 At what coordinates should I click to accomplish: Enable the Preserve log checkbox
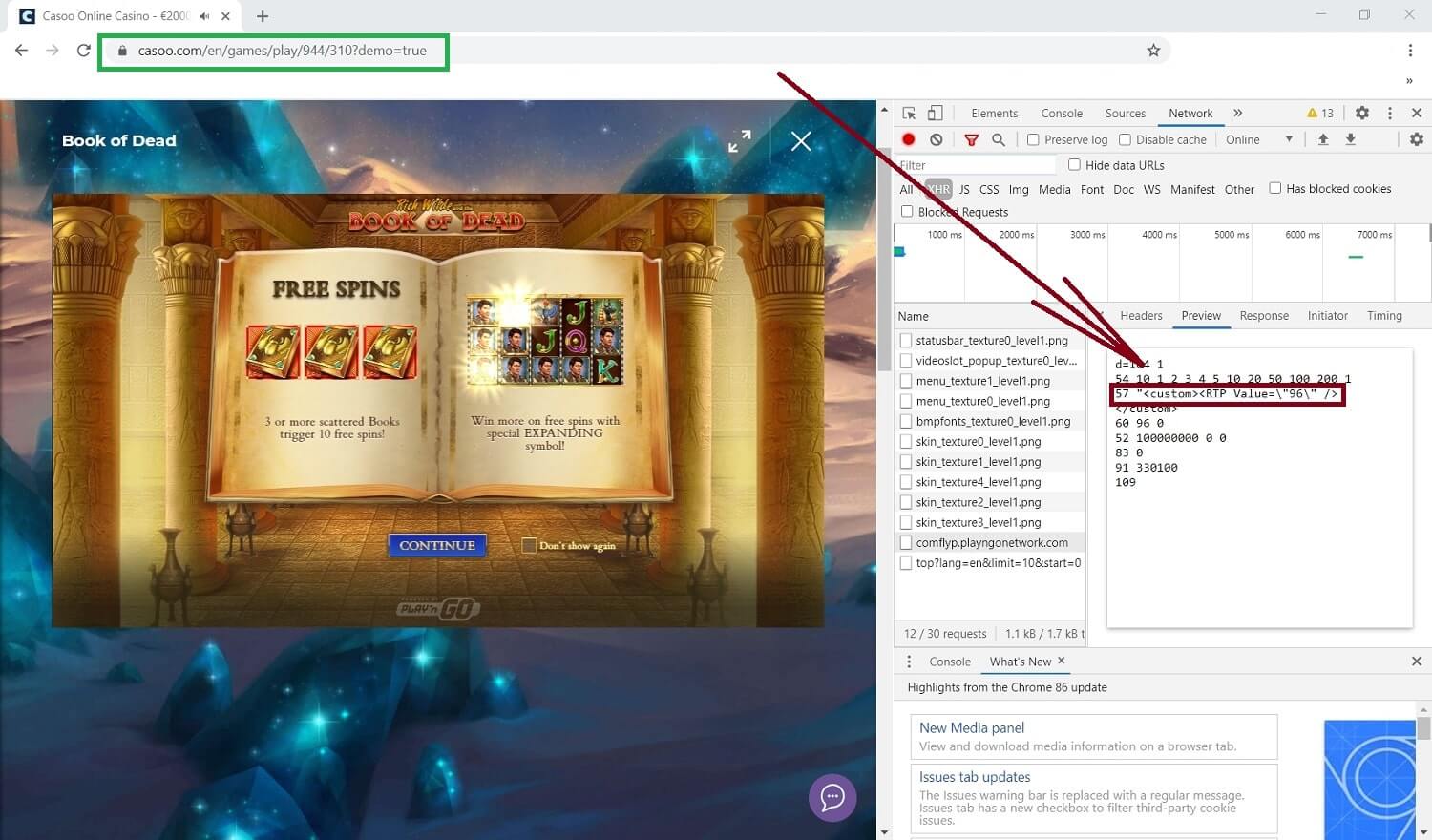[x=1033, y=139]
